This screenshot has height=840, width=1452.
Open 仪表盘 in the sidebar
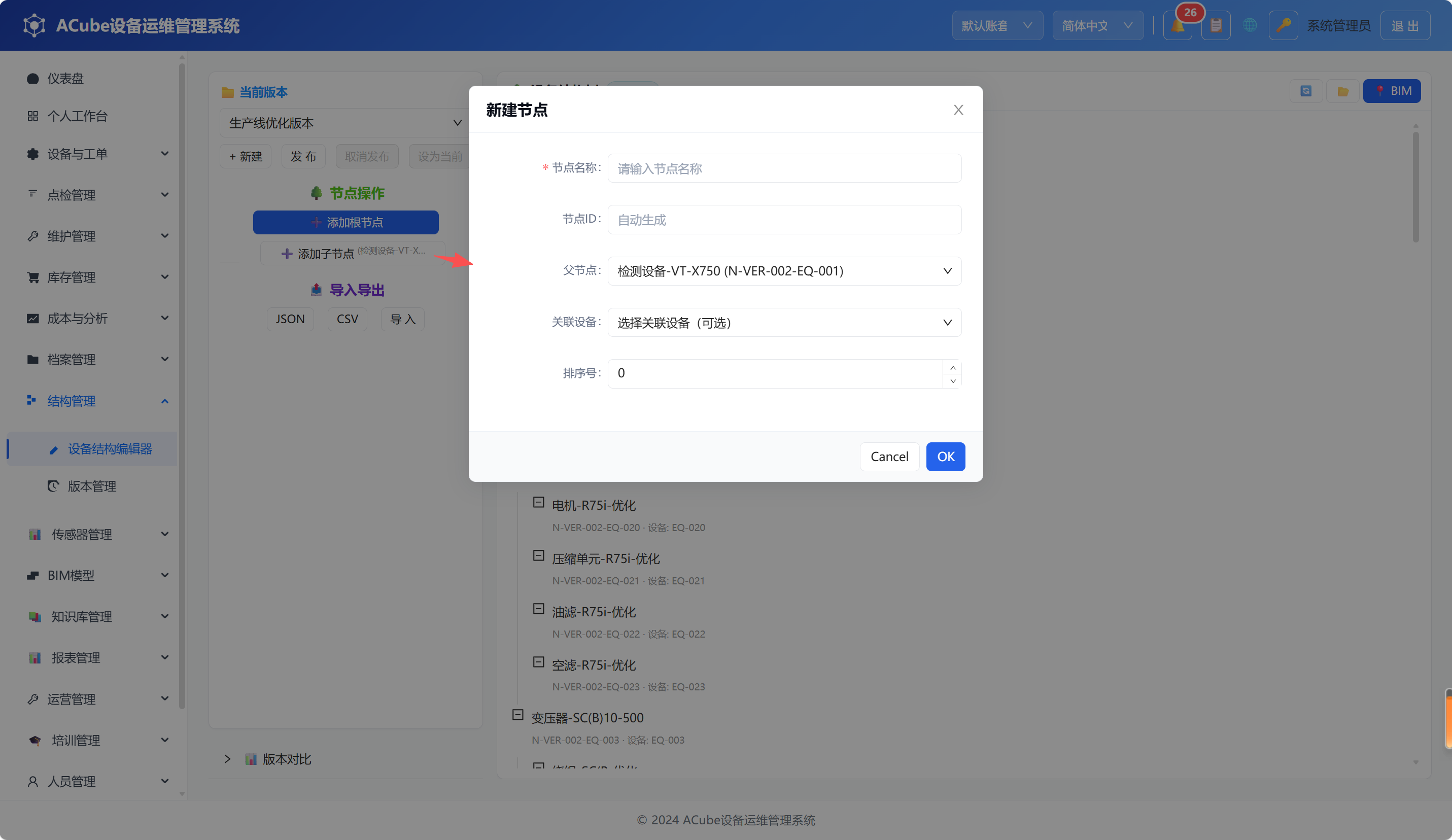pos(92,78)
